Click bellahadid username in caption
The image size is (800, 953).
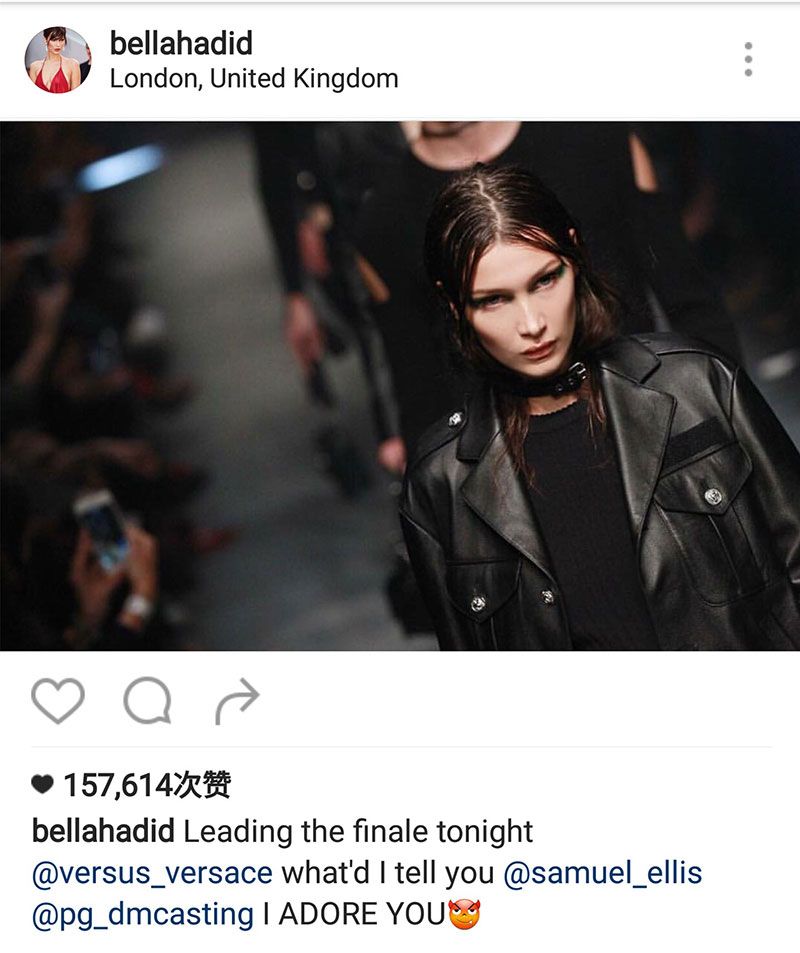[x=103, y=831]
